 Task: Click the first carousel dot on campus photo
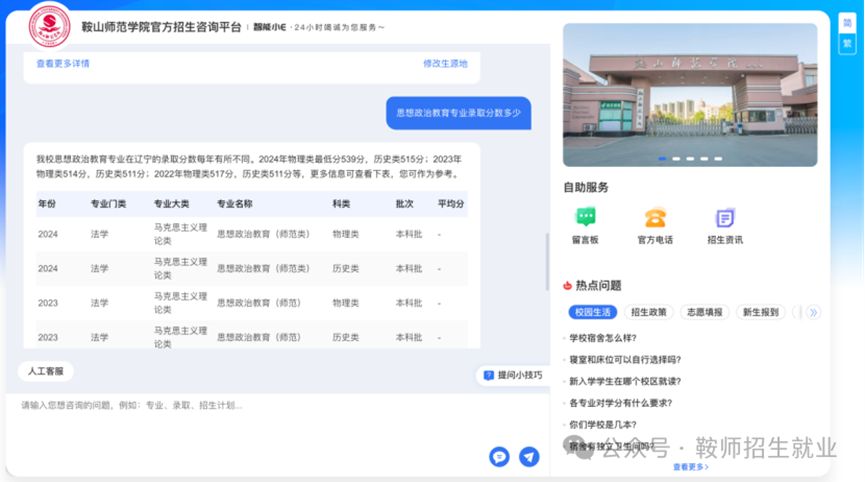(x=662, y=158)
